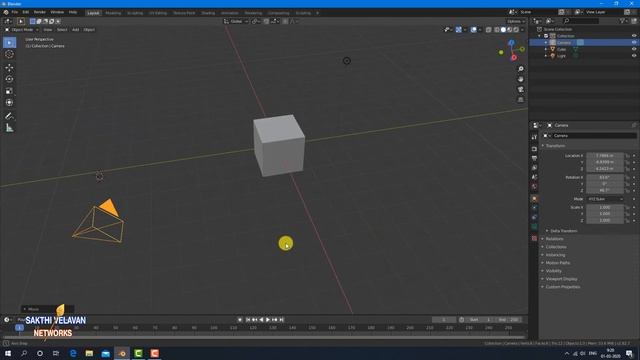The width and height of the screenshot is (640, 360).
Task: Switch to the Sculpting workspace tab
Action: (135, 13)
